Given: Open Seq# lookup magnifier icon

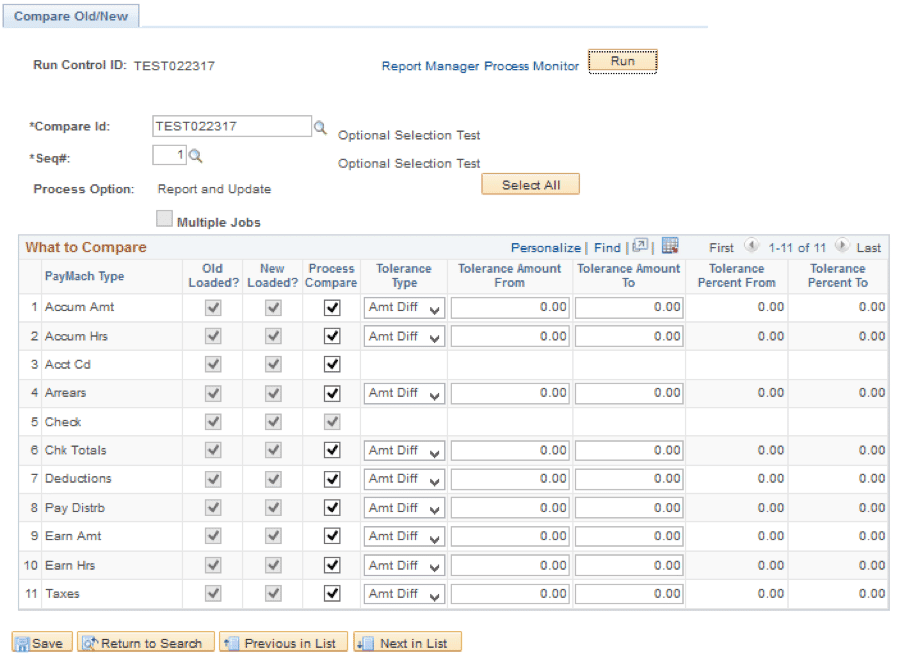Looking at the screenshot, I should point(196,156).
